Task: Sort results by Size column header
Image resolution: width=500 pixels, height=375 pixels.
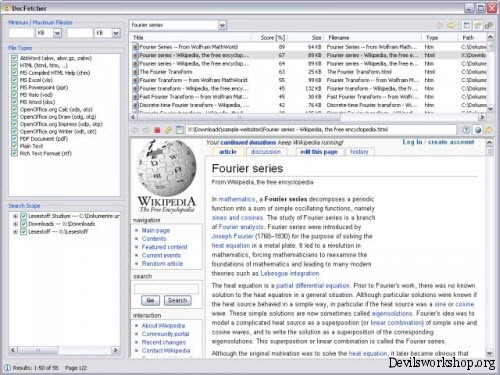Action: click(x=306, y=38)
